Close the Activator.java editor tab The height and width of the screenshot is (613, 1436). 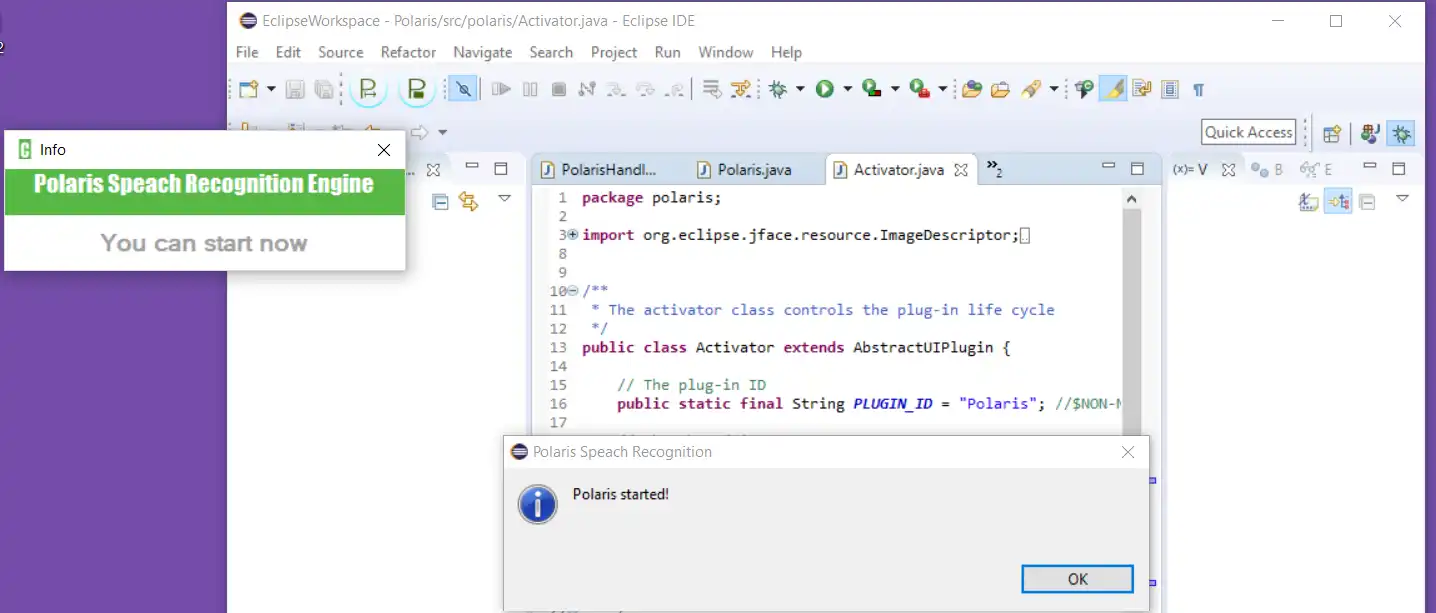[960, 170]
